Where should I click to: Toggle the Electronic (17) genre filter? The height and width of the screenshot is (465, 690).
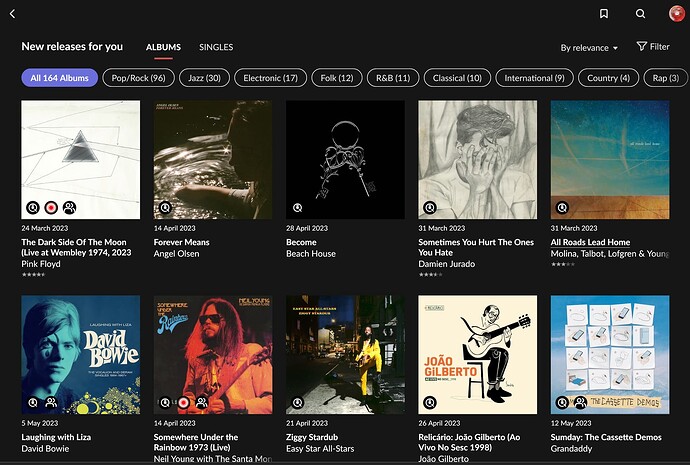[270, 78]
